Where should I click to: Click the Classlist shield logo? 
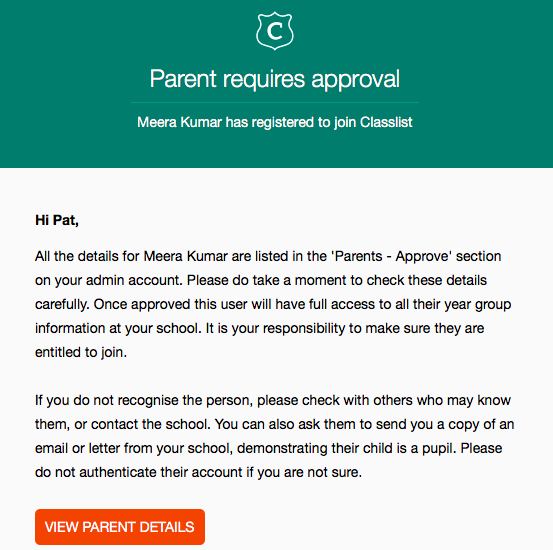[x=275, y=31]
